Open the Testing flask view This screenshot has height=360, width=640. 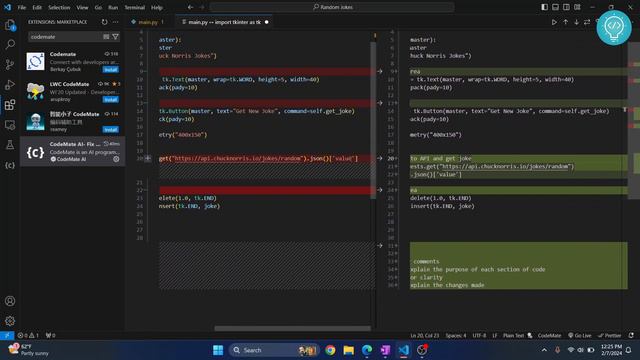coord(10,145)
